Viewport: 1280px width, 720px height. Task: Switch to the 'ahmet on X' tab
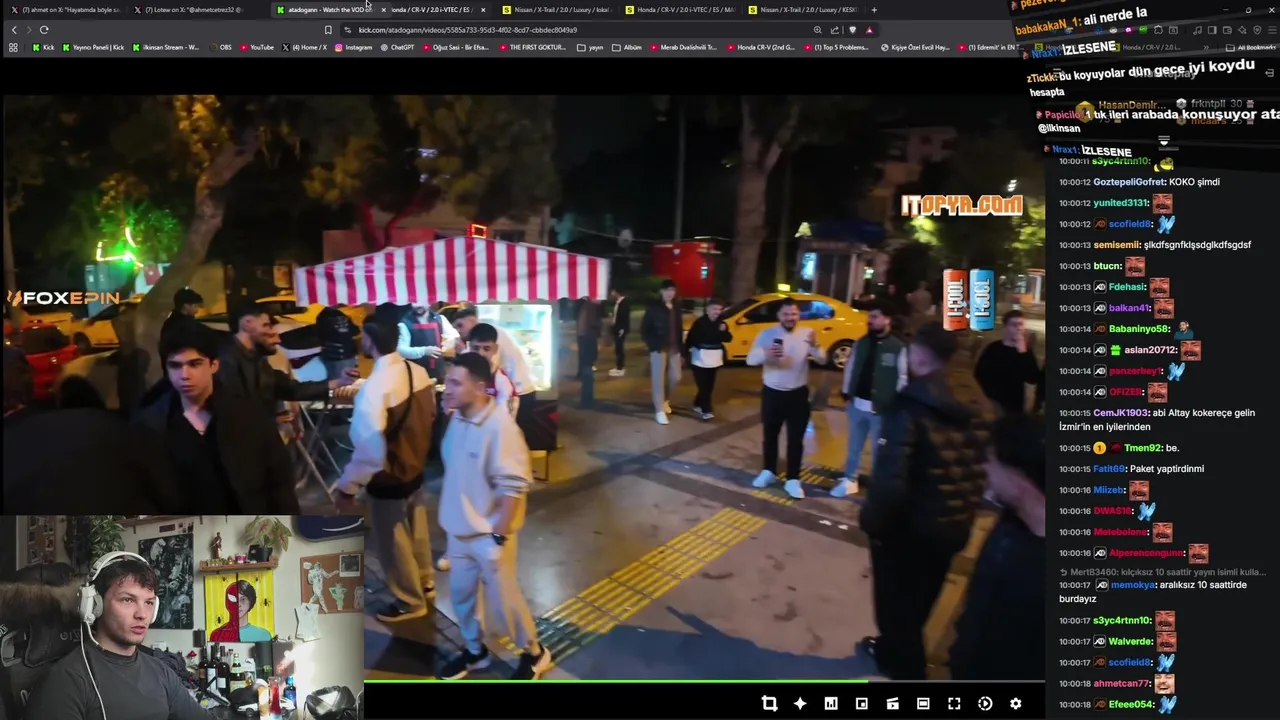(x=66, y=10)
